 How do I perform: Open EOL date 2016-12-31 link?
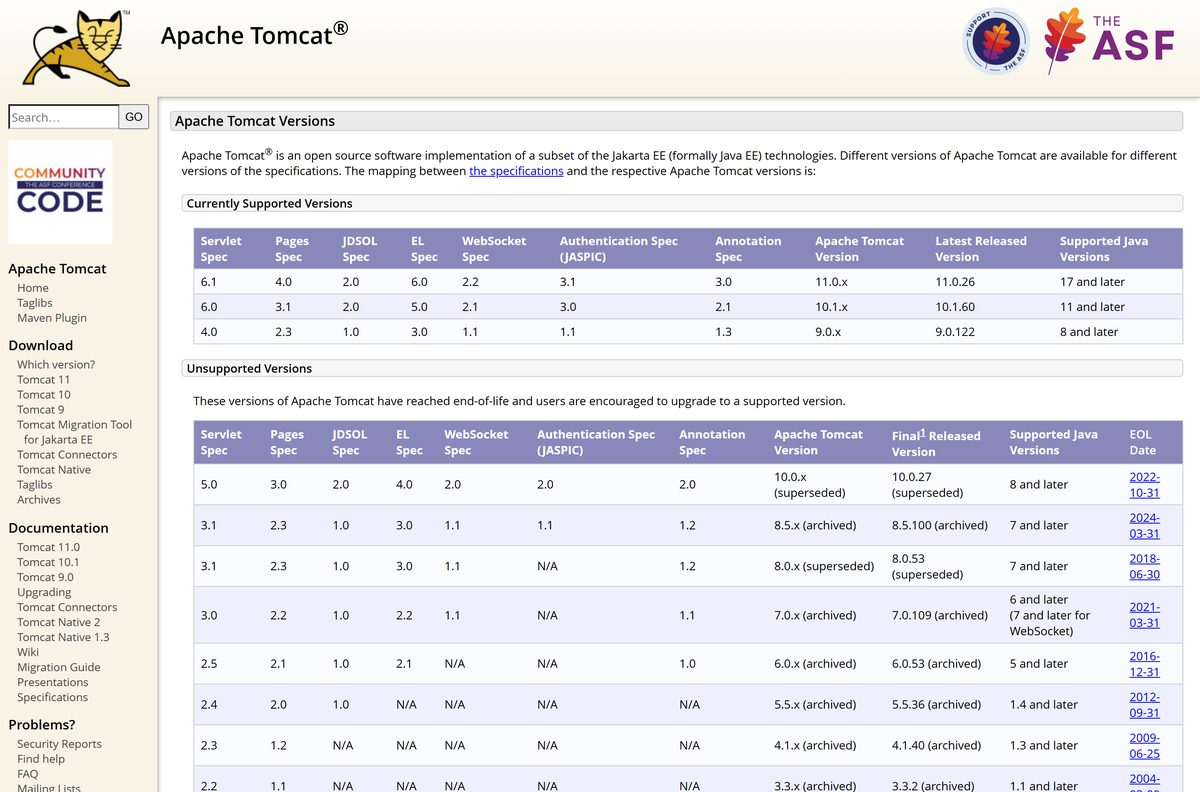1145,664
